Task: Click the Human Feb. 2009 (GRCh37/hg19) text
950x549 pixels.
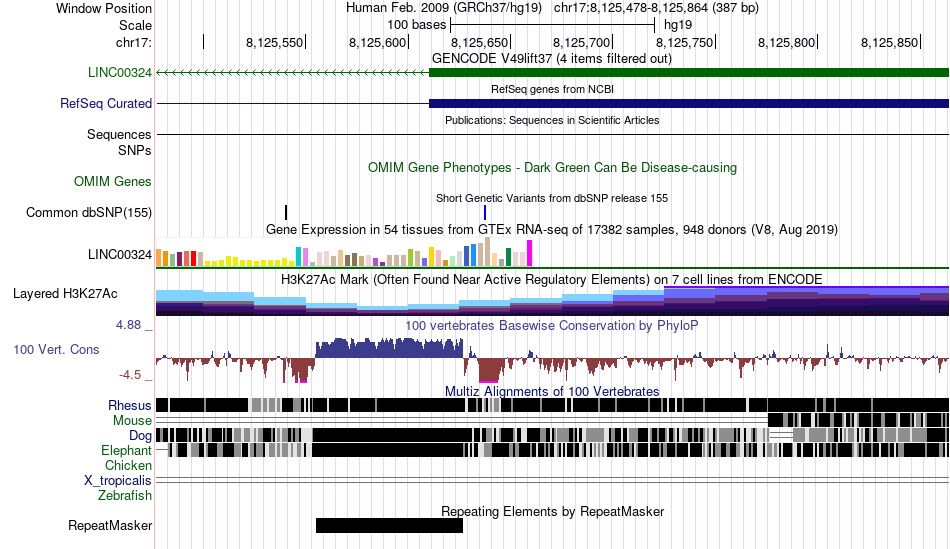Action: (443, 8)
